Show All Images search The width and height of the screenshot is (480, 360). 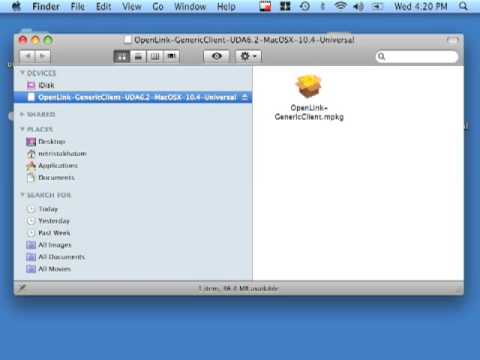(49, 245)
